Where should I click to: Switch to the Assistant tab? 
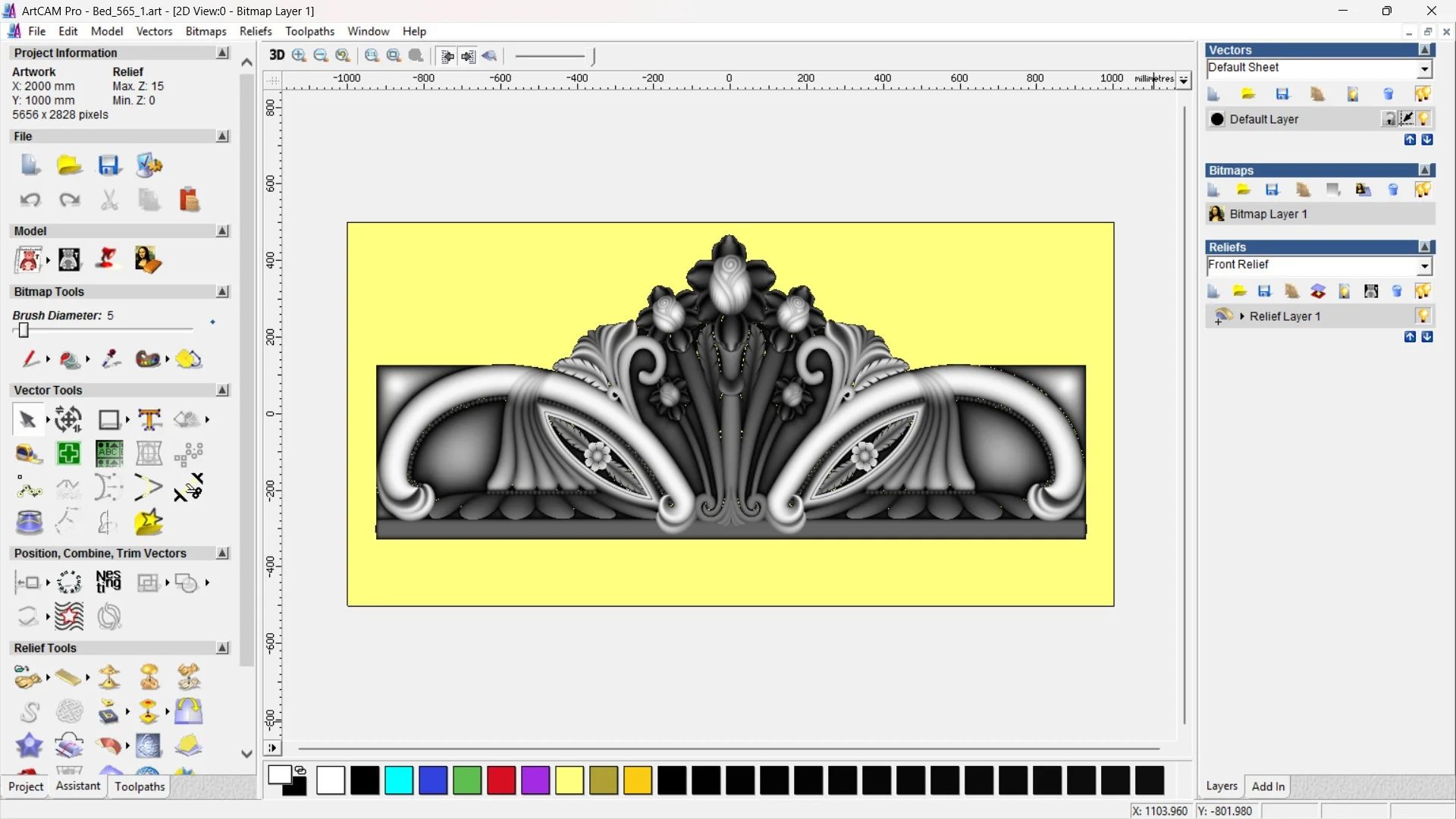pos(77,786)
